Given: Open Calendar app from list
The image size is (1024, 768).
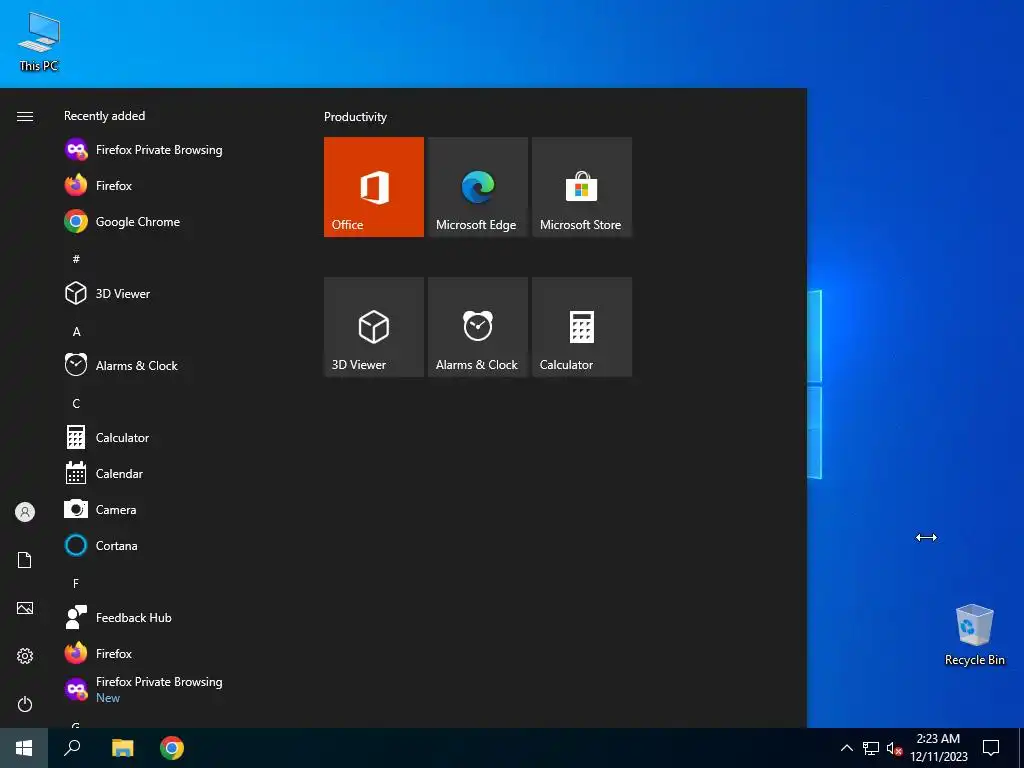Looking at the screenshot, I should point(176,473).
